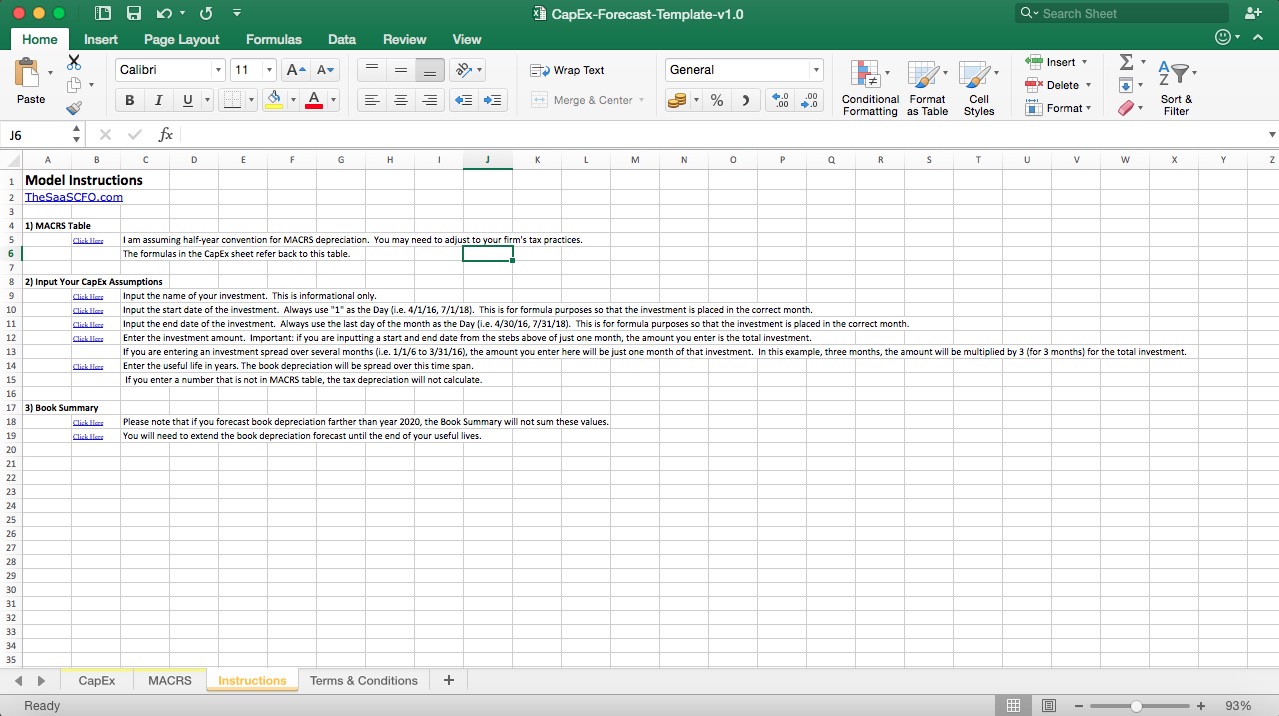Open Sort & Filter

point(1176,88)
